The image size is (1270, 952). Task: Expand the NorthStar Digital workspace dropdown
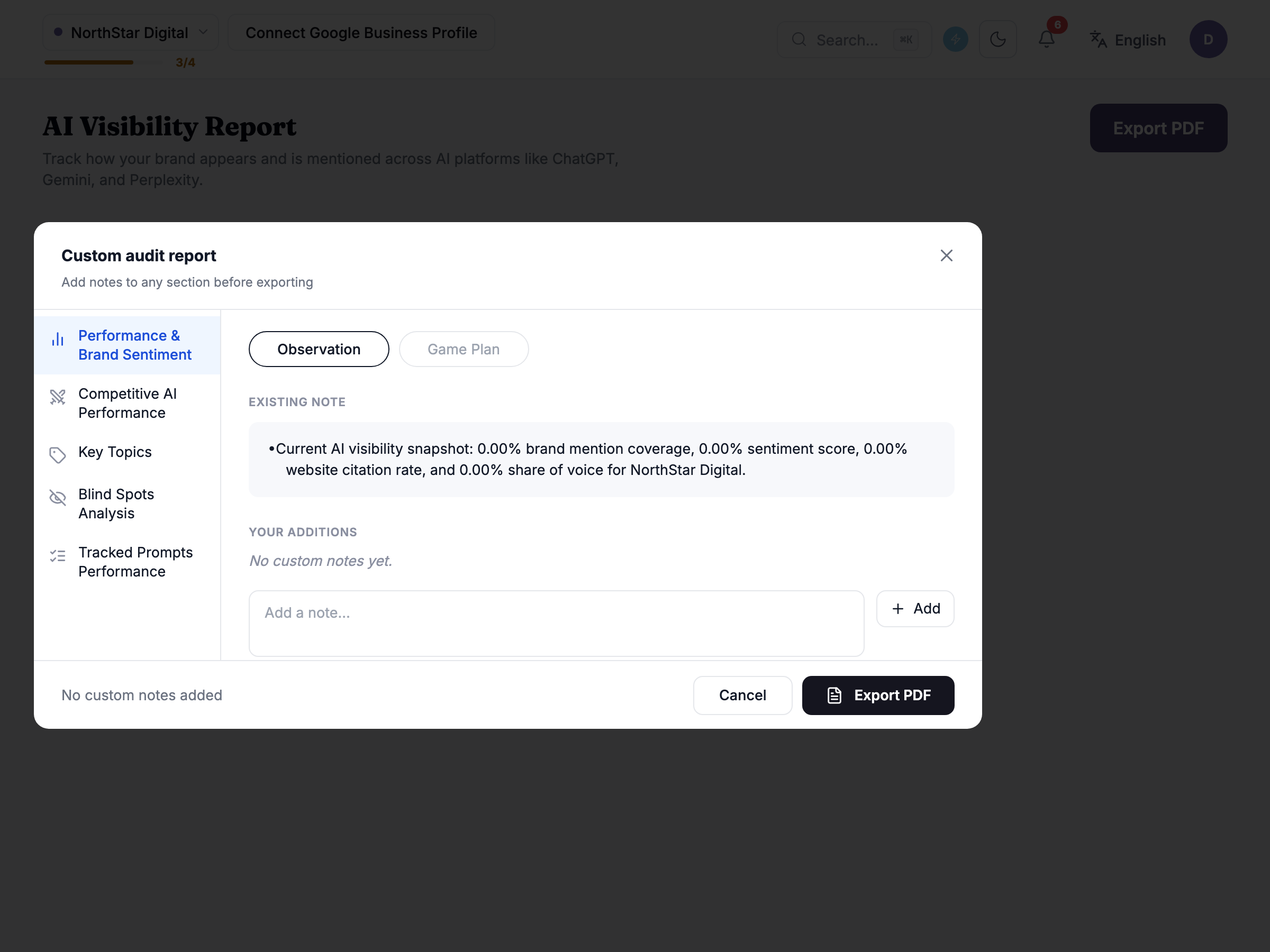(130, 33)
